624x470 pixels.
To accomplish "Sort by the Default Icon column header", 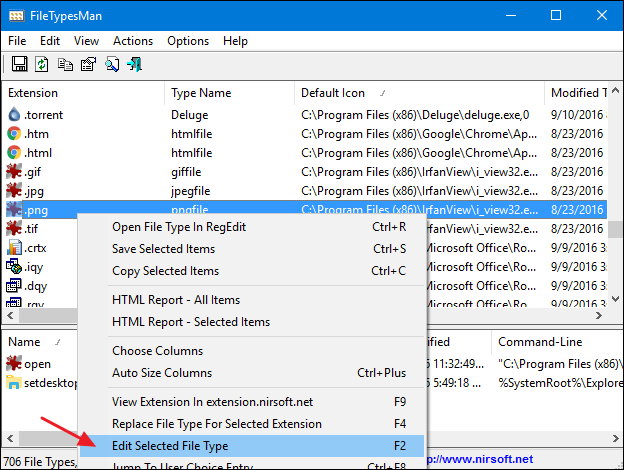I will tap(332, 93).
